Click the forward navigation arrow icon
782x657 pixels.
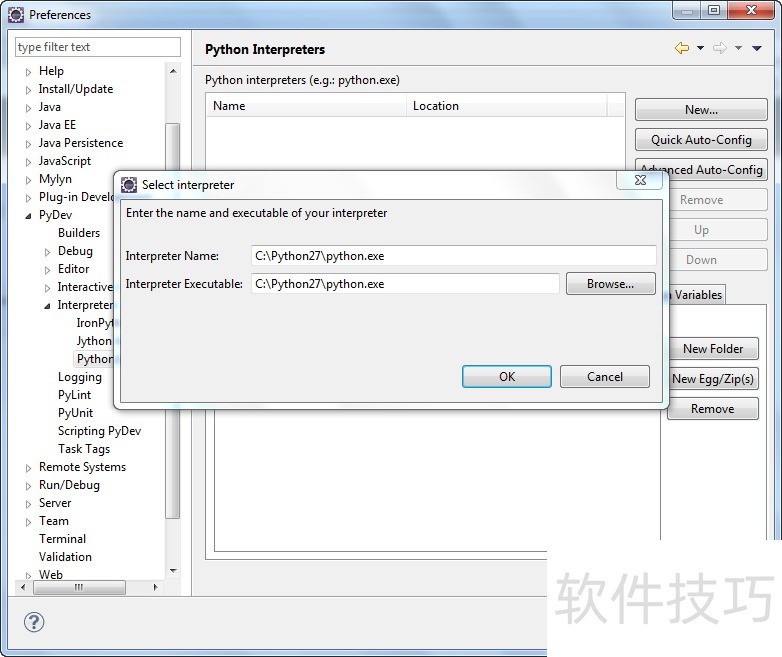point(719,48)
